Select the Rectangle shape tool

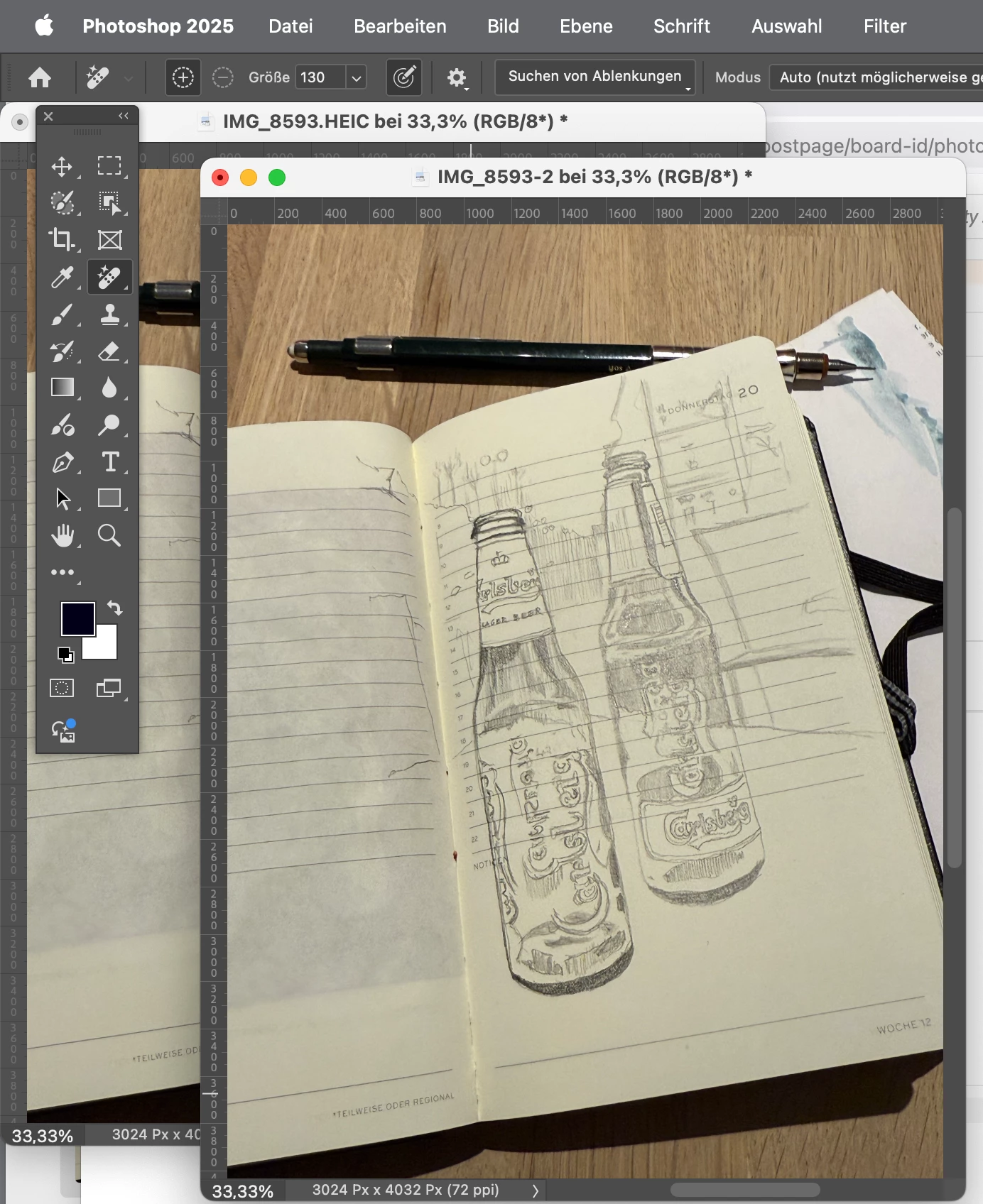[x=109, y=498]
